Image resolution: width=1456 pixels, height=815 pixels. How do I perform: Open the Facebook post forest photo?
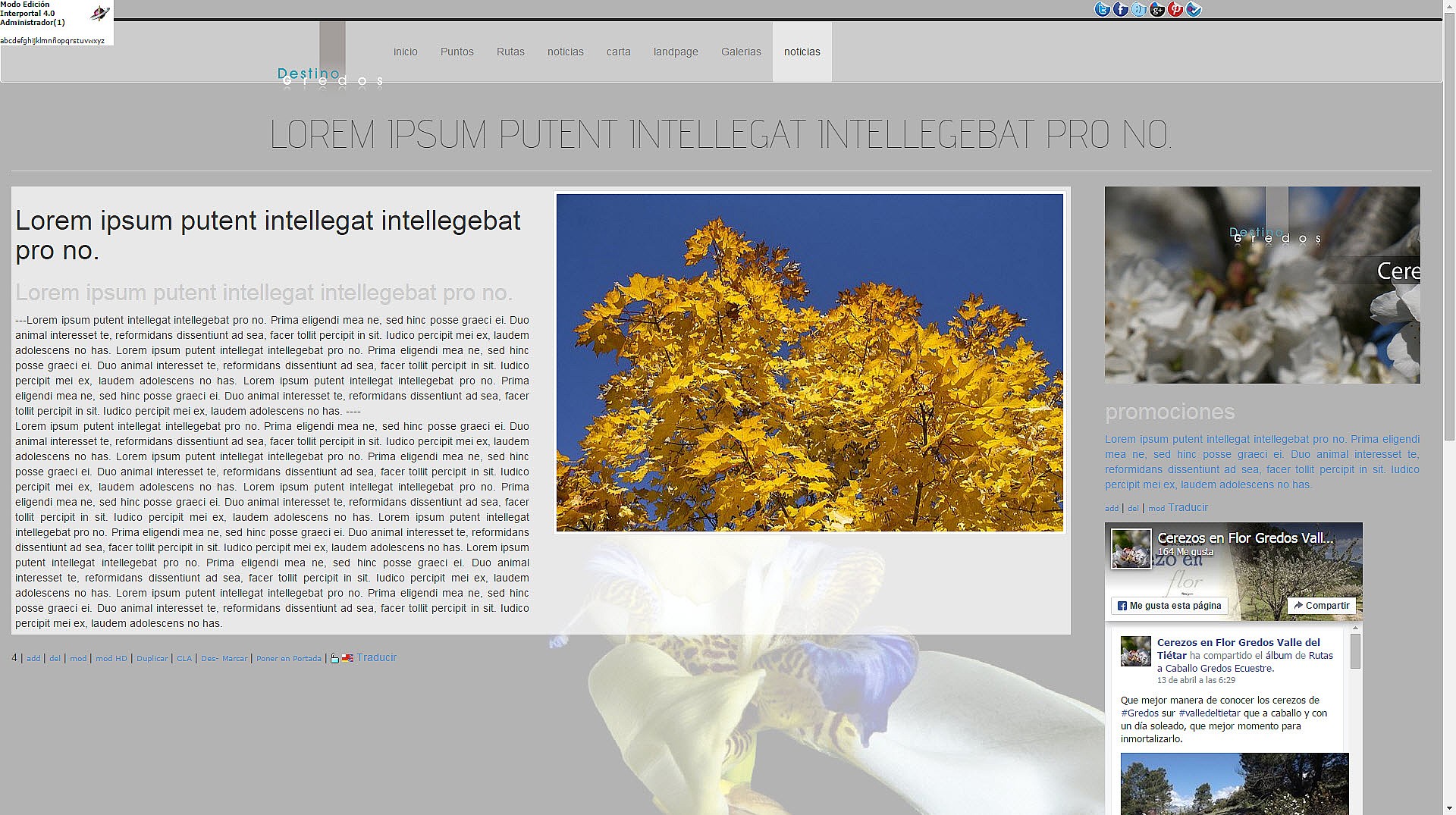click(x=1235, y=784)
